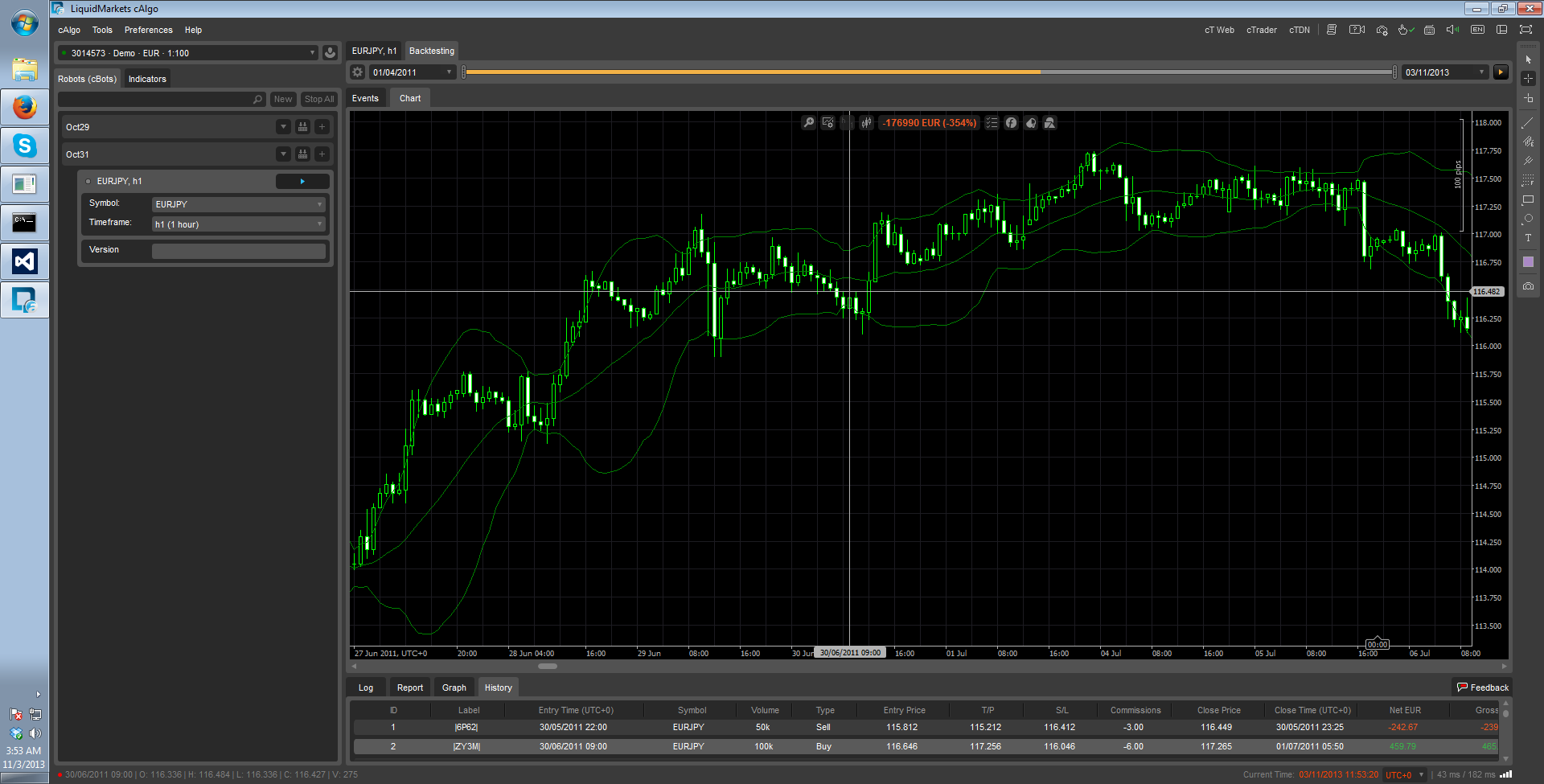The image size is (1544, 784).
Task: Change the candlestick chart type
Action: click(866, 123)
